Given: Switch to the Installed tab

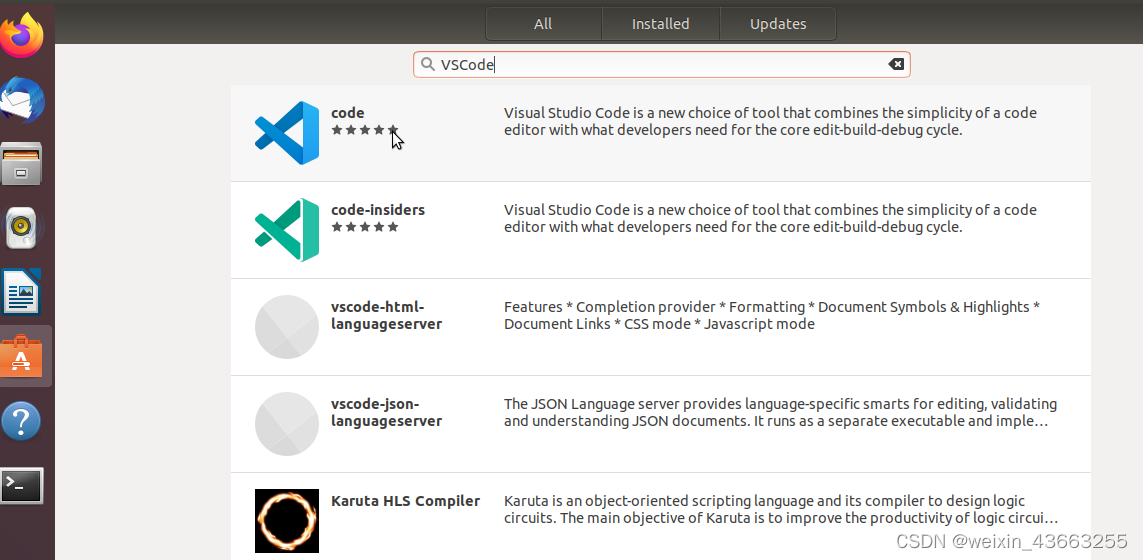Looking at the screenshot, I should tap(660, 24).
